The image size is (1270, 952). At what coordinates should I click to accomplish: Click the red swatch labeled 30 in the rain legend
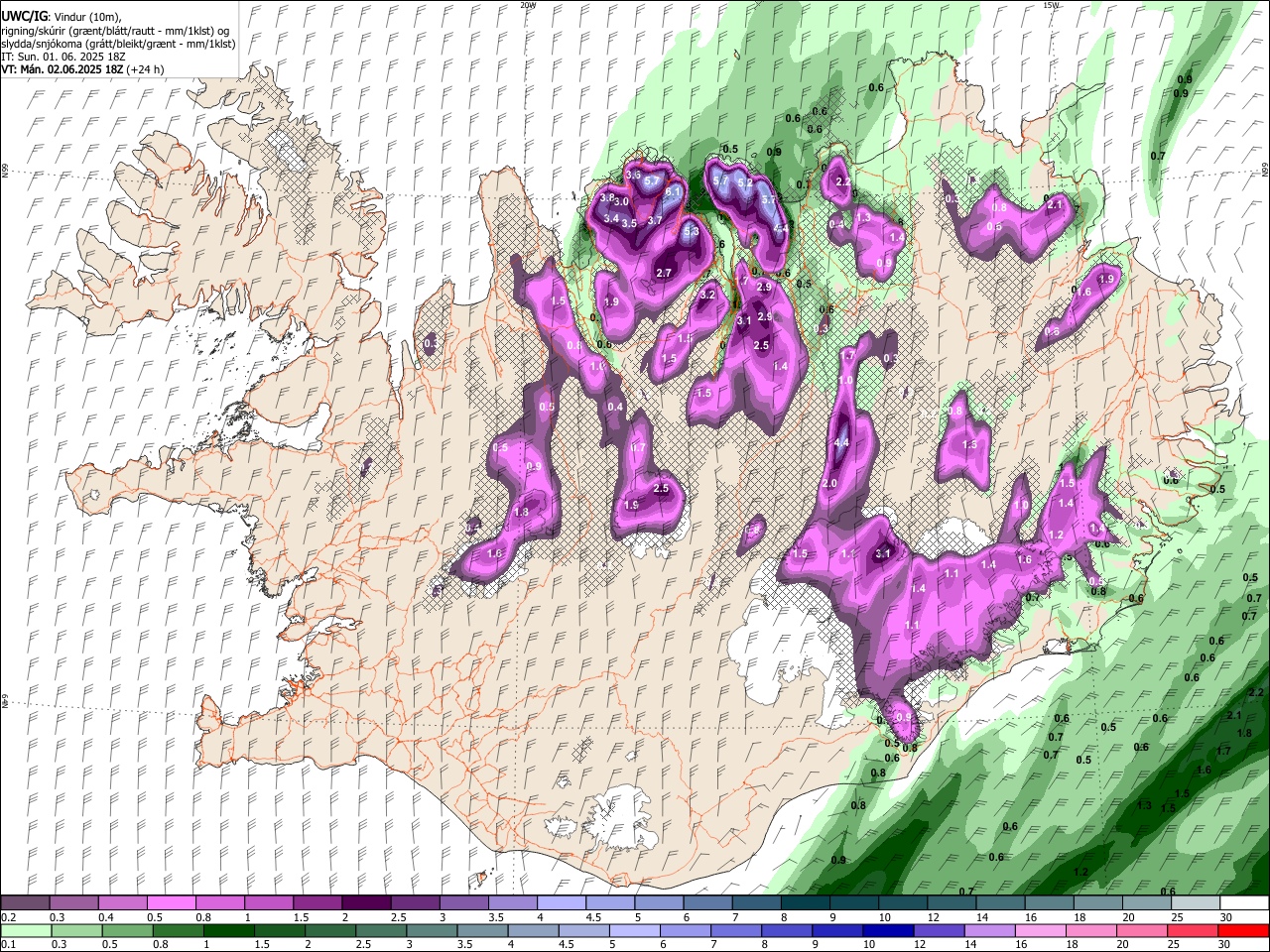[x=1244, y=930]
